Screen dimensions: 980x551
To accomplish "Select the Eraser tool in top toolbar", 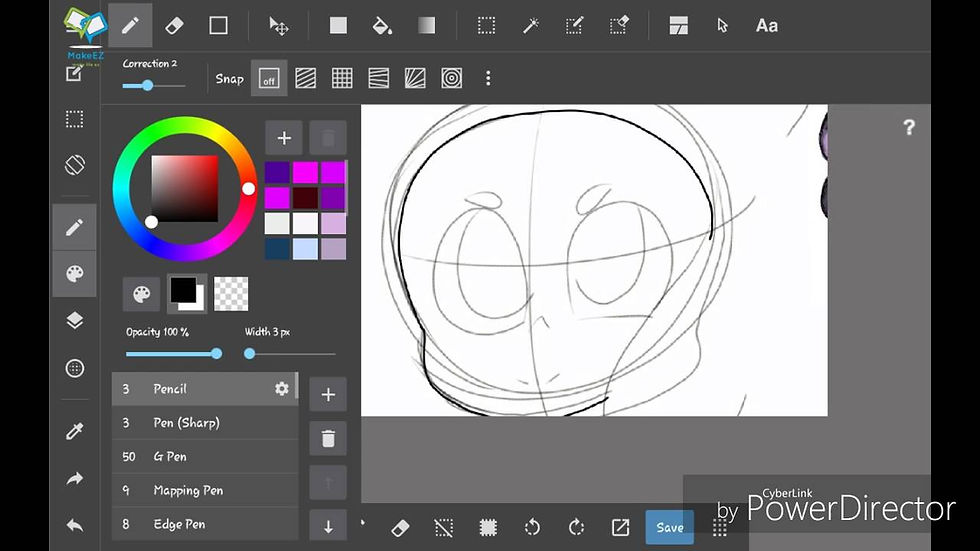I will coord(174,26).
